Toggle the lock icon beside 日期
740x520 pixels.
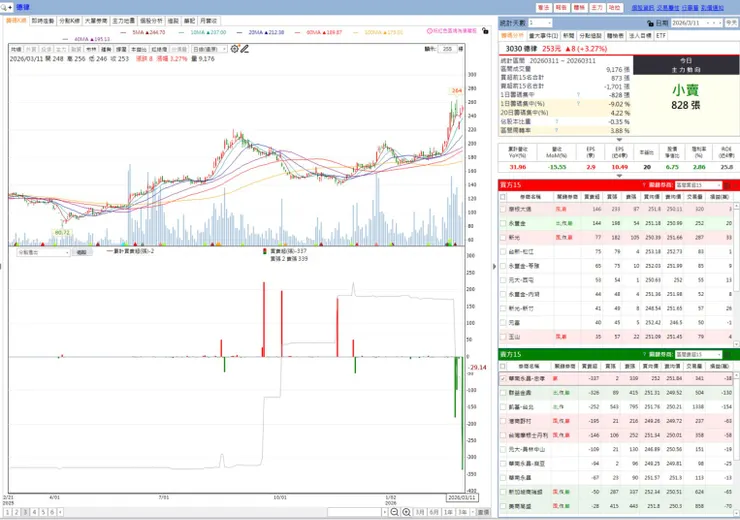[x=650, y=23]
